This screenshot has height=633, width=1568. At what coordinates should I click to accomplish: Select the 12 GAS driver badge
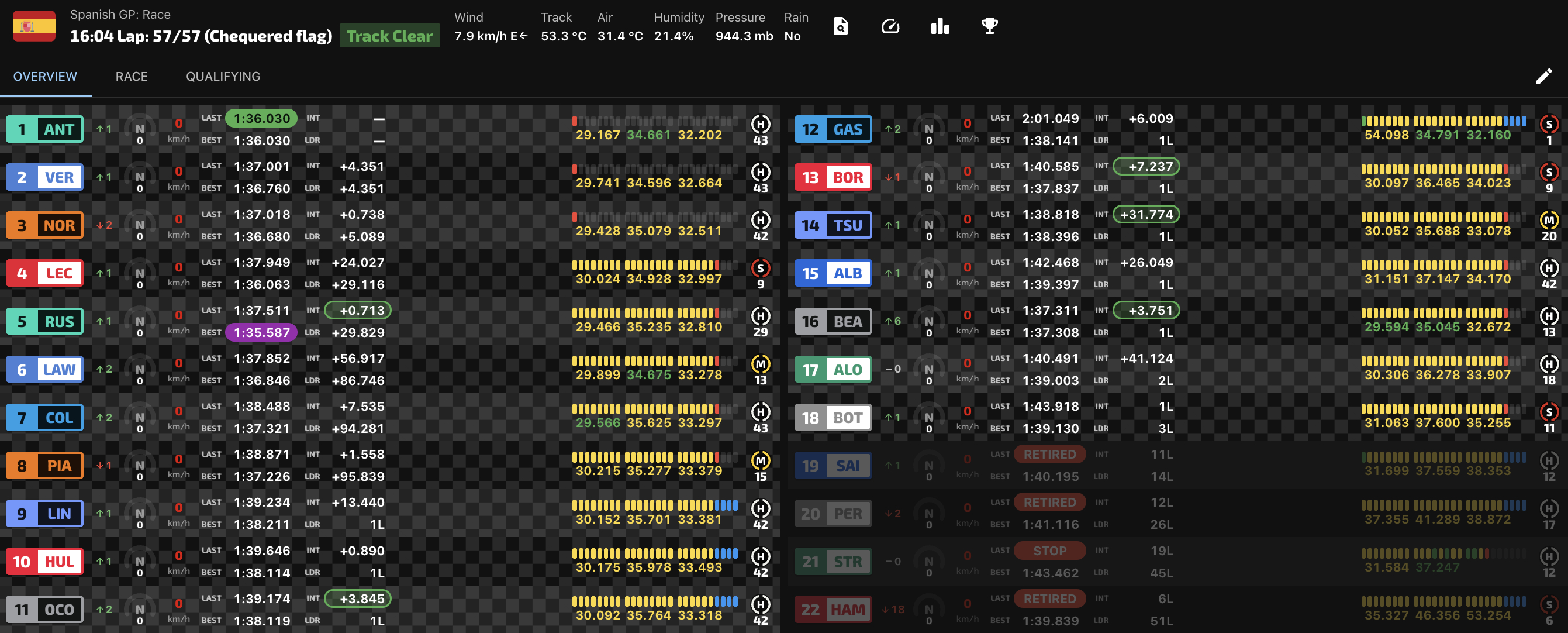pyautogui.click(x=833, y=129)
